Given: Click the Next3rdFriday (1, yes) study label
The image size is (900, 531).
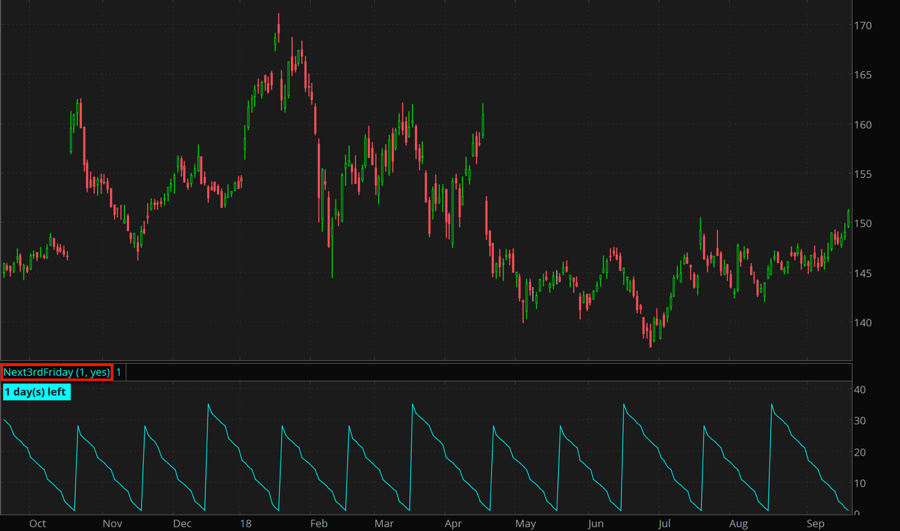Looking at the screenshot, I should point(56,372).
